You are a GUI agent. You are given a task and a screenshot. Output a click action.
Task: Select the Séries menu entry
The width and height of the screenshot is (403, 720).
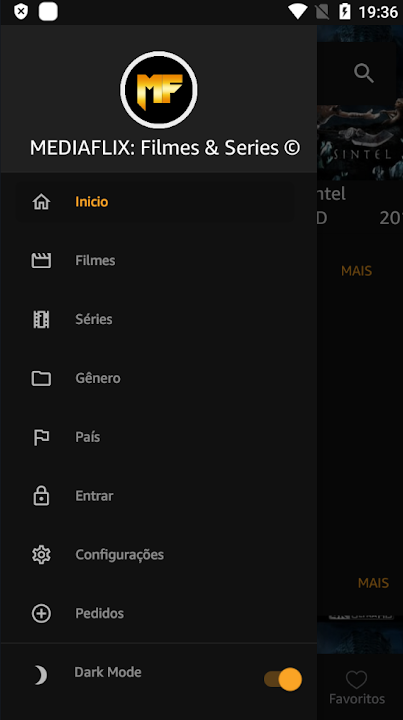pos(158,319)
